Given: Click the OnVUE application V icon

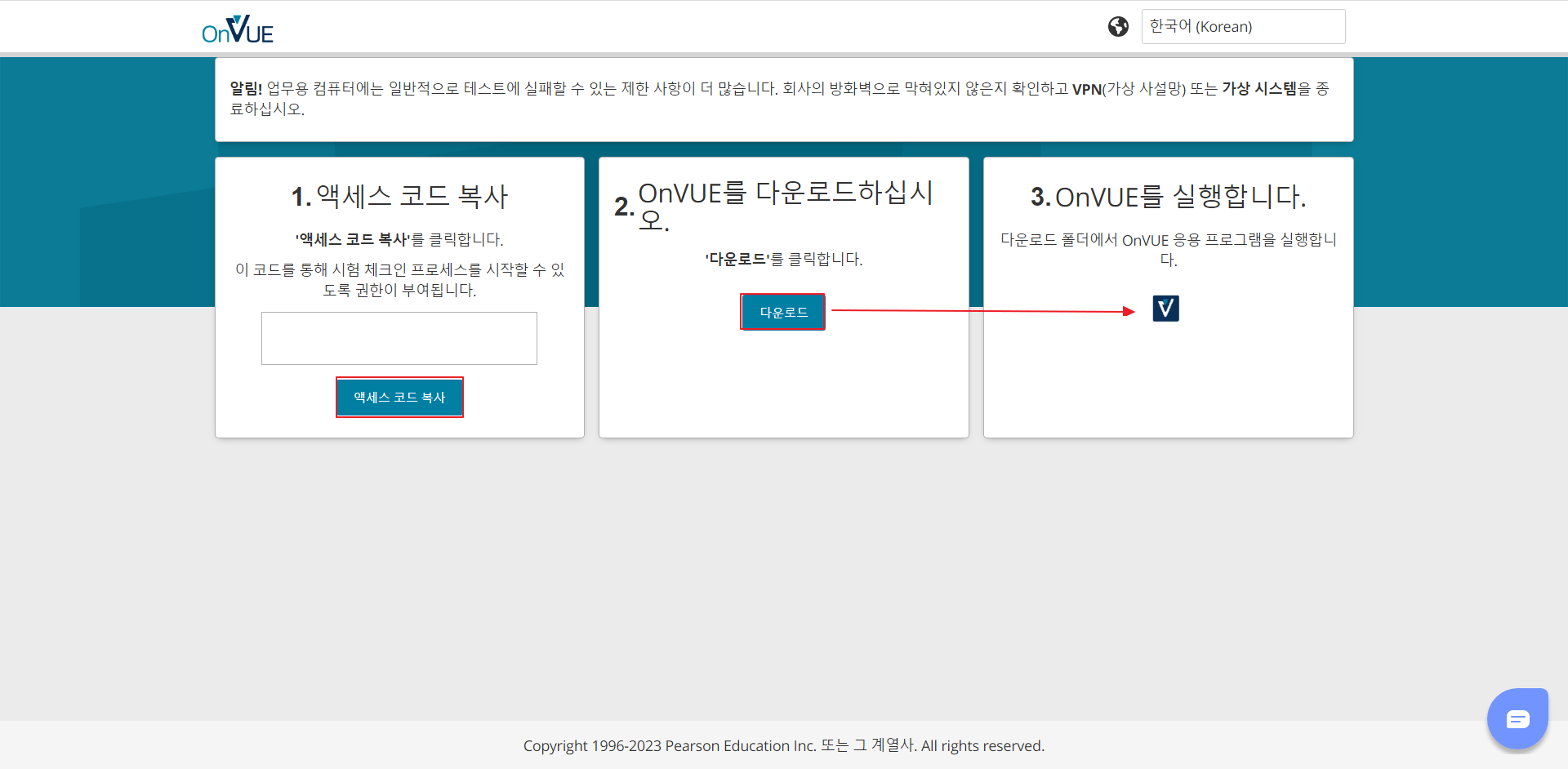Looking at the screenshot, I should (1165, 309).
